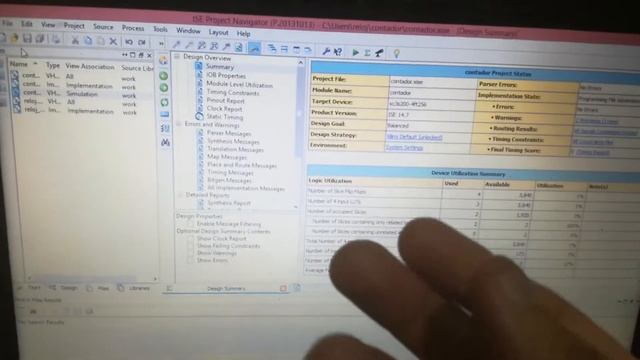Collapse the Design Overview tree node
640x360 pixels.
point(177,57)
